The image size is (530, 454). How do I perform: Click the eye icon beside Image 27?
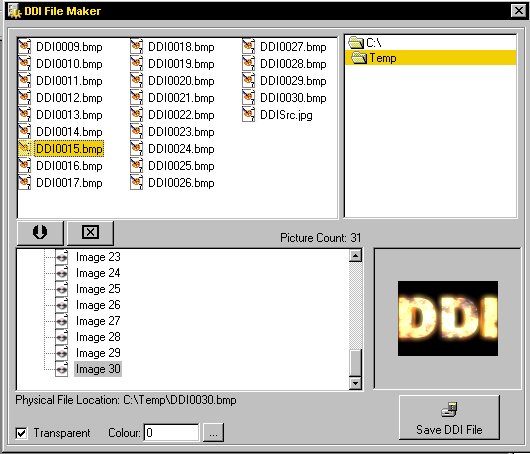[62, 321]
